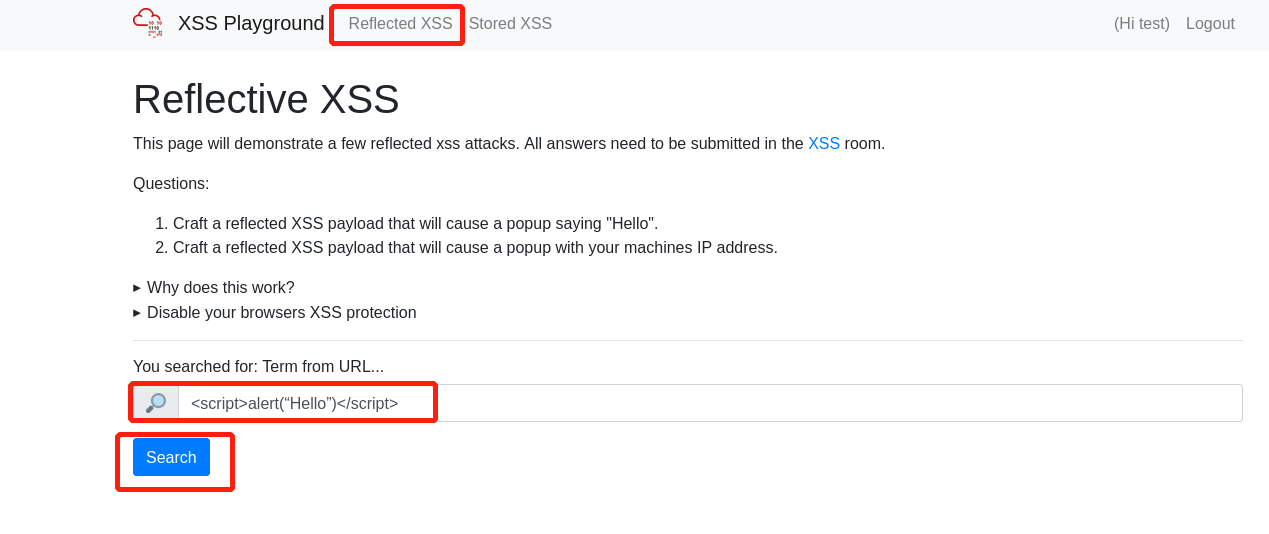The width and height of the screenshot is (1269, 534).
Task: Click the Reflective XSS page heading
Action: click(266, 100)
